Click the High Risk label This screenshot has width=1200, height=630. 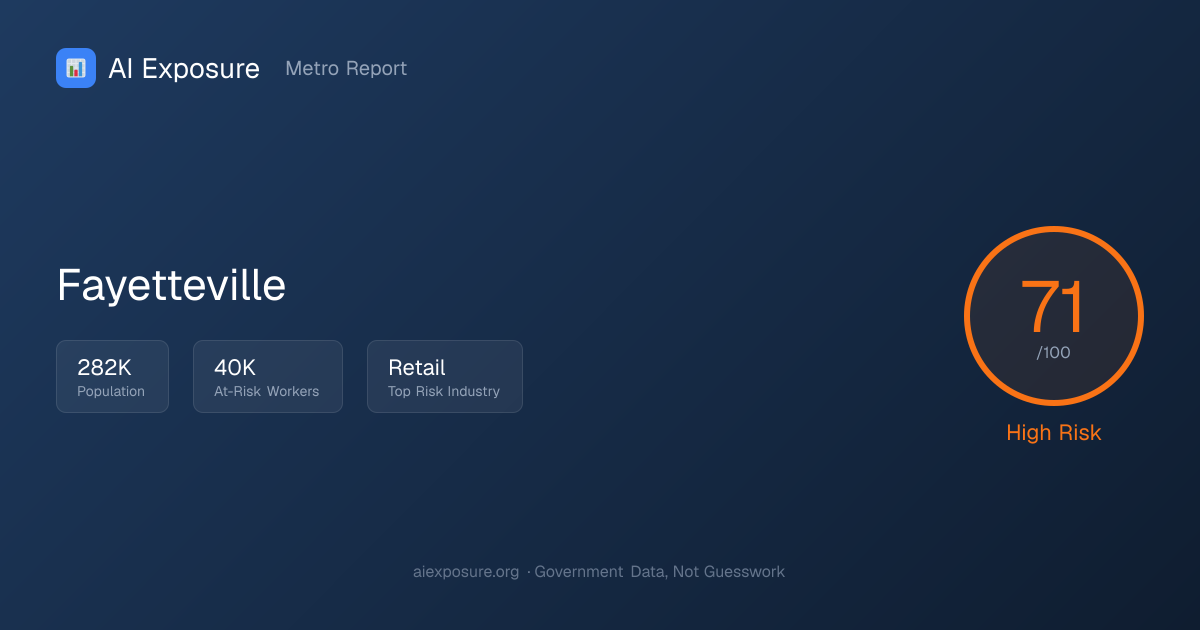pyautogui.click(x=1054, y=433)
